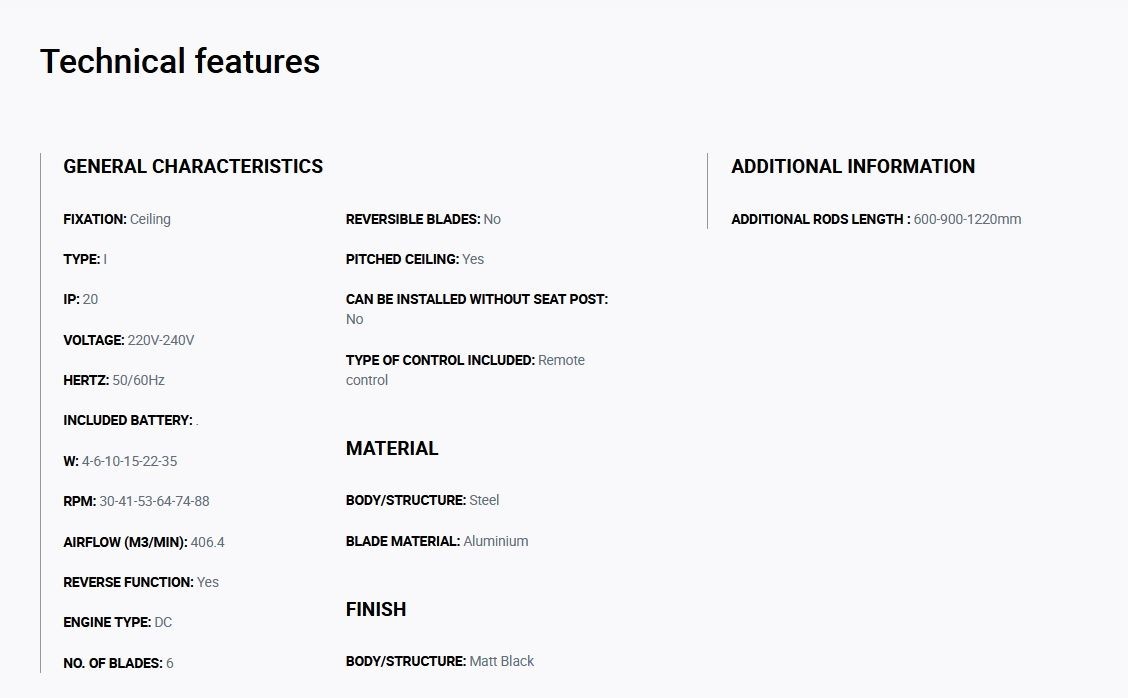Click the Additional Information section heading
Screen dimensions: 1128x698
pos(853,166)
